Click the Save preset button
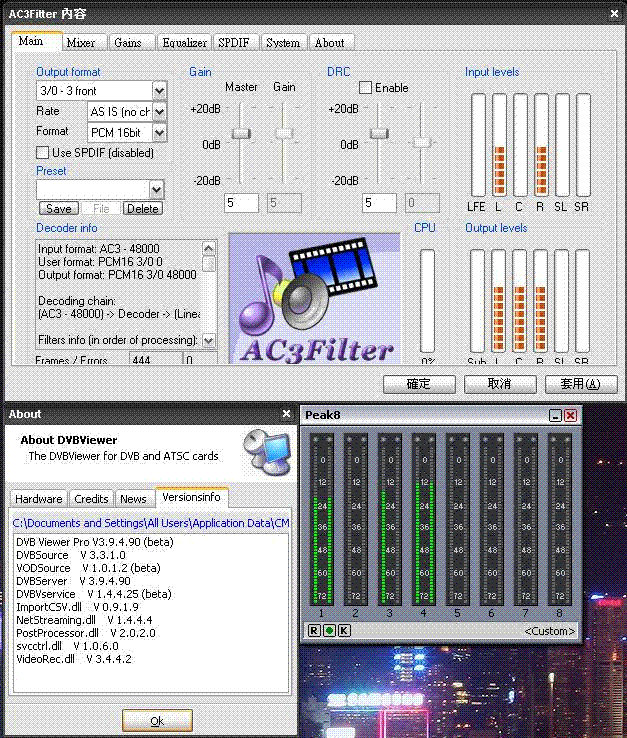This screenshot has width=627, height=738. (x=59, y=209)
